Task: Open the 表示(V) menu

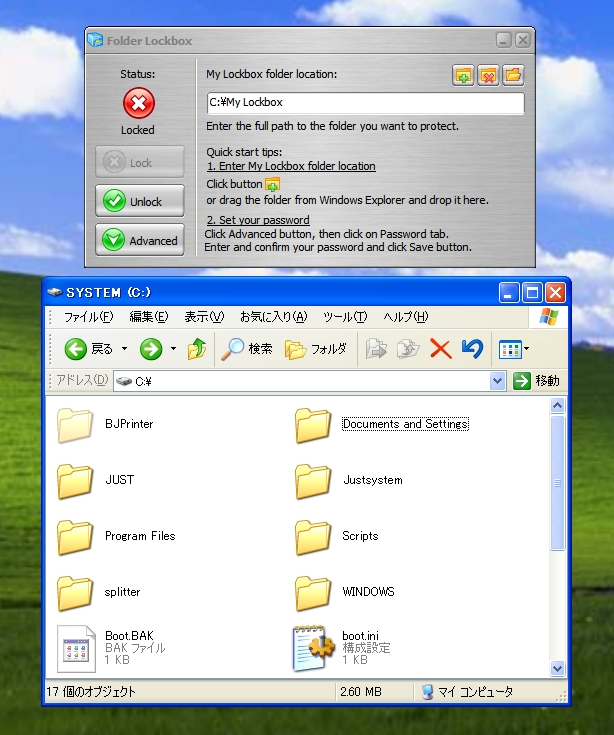Action: pos(204,317)
